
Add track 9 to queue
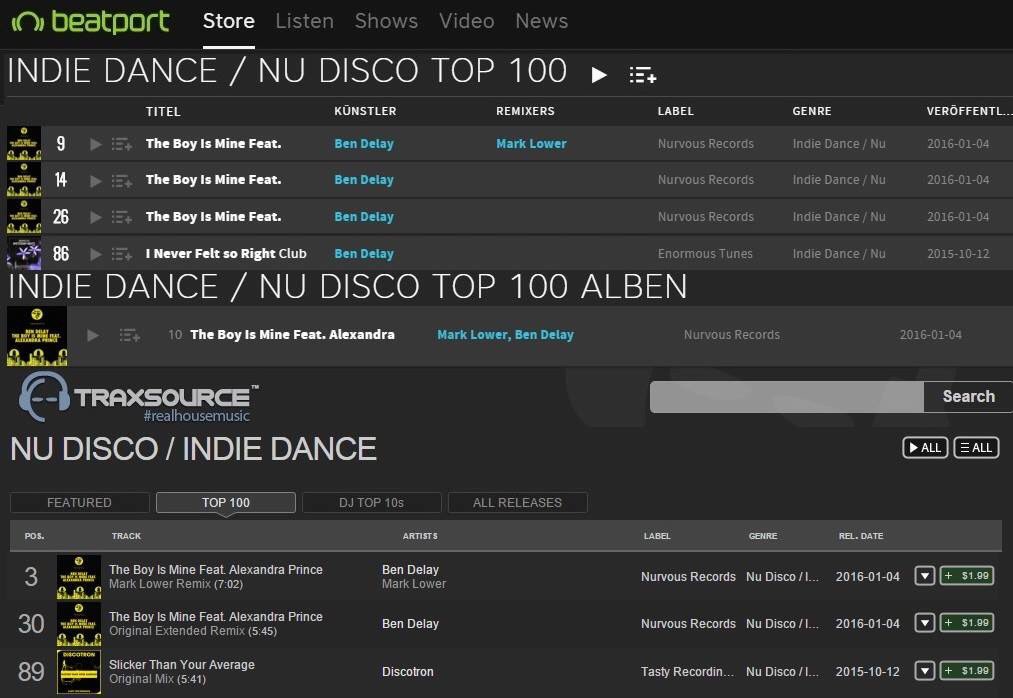[x=121, y=144]
